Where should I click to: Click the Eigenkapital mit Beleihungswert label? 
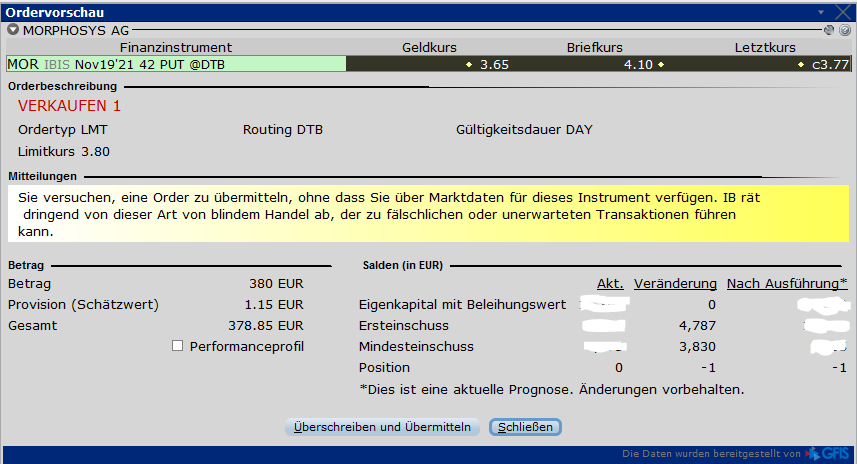pos(462,304)
